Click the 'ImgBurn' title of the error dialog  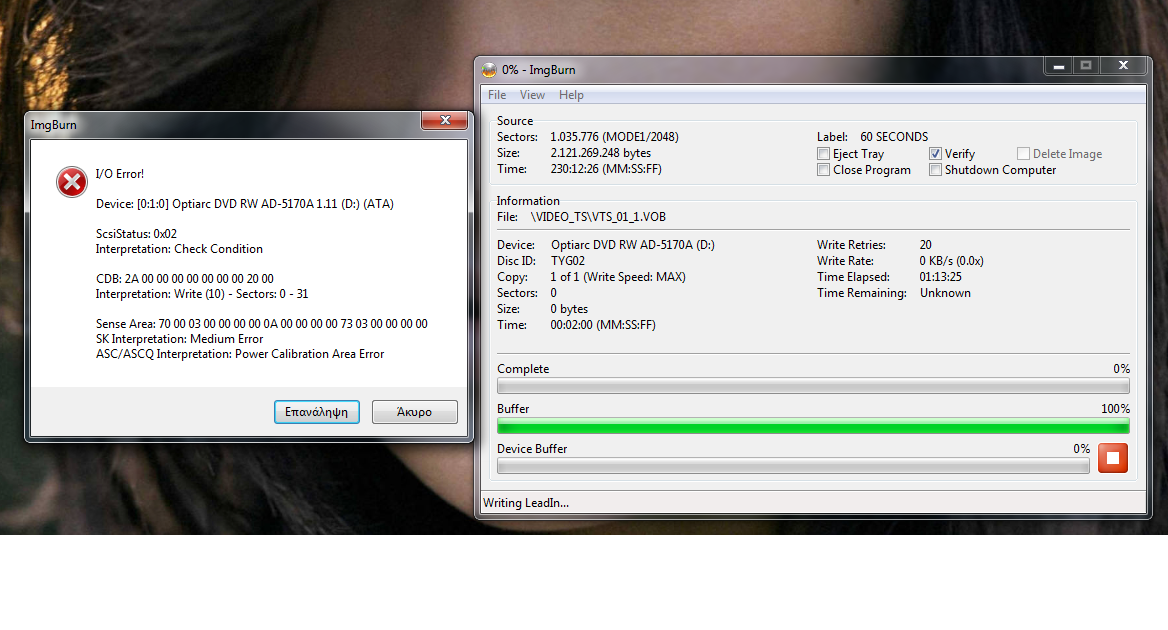click(x=54, y=125)
